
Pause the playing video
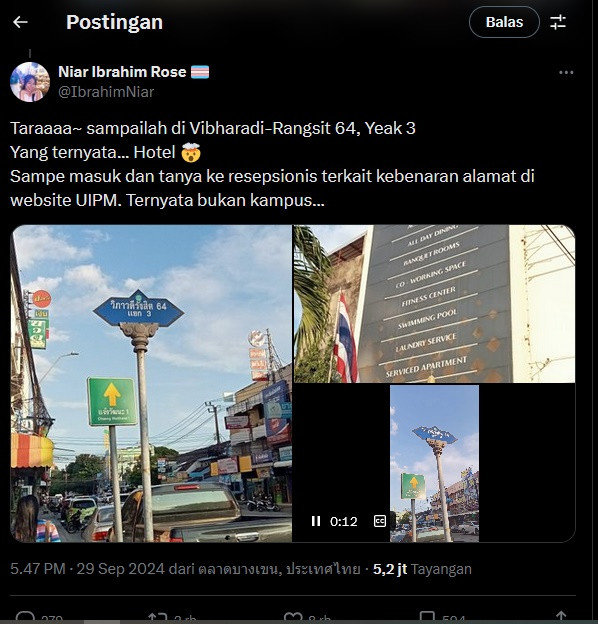[x=316, y=521]
